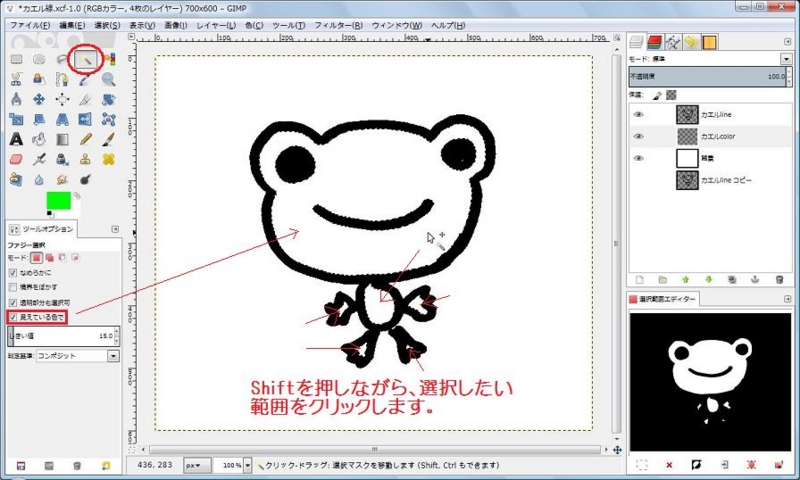Toggle the なめらかに checkbox

[x=13, y=273]
